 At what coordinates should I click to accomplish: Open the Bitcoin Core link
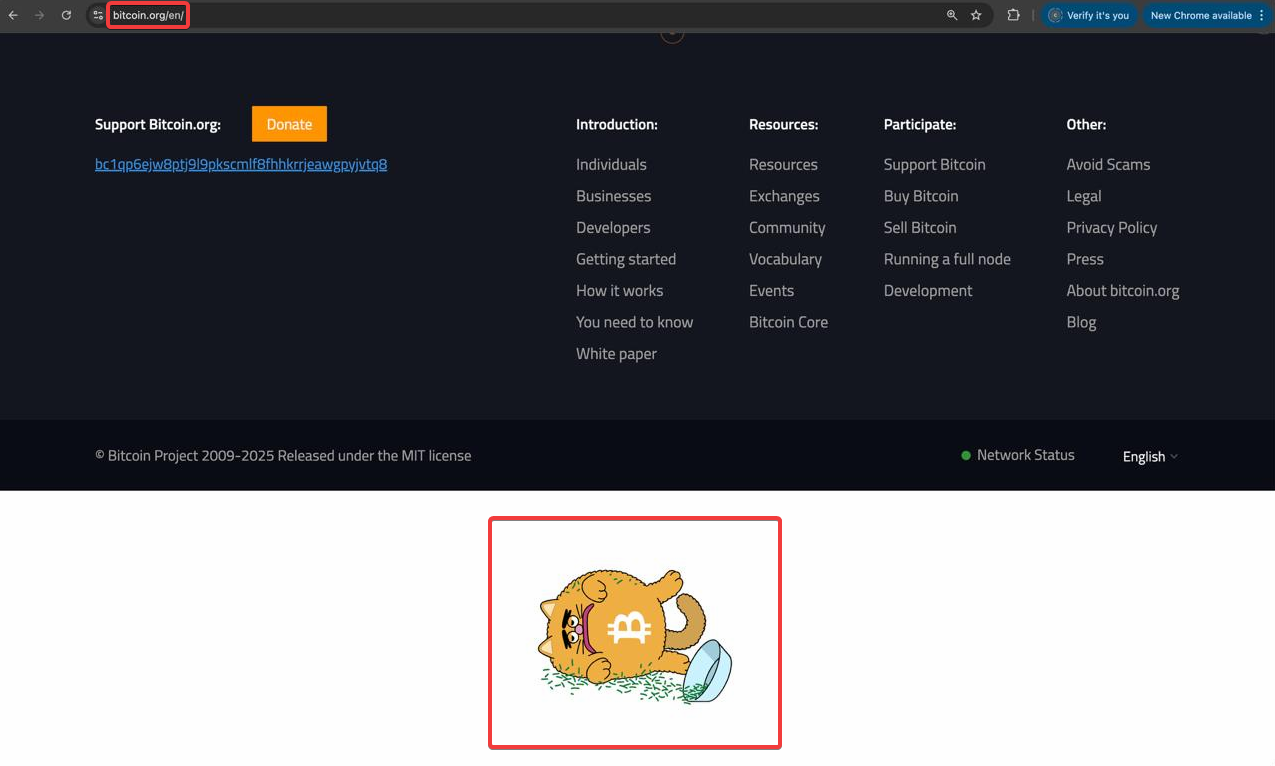point(788,322)
